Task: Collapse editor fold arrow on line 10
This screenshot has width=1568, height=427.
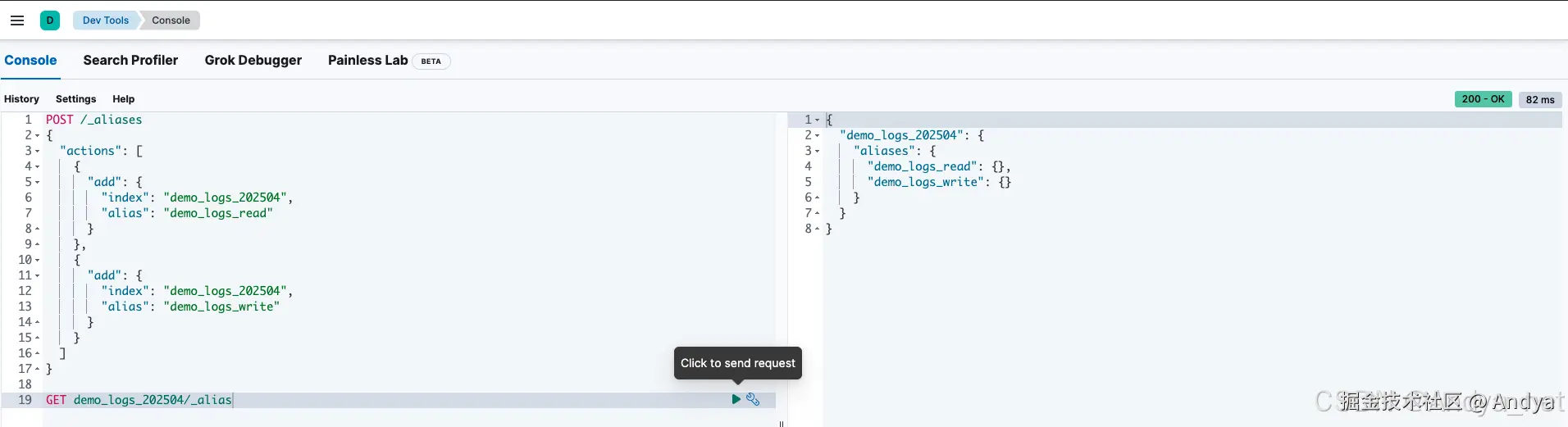Action: (x=37, y=261)
